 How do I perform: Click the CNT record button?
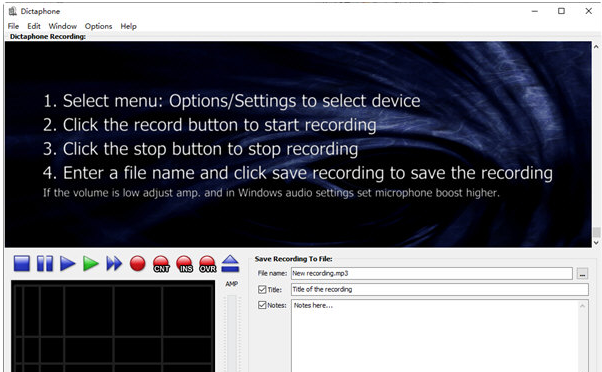pyautogui.click(x=161, y=264)
